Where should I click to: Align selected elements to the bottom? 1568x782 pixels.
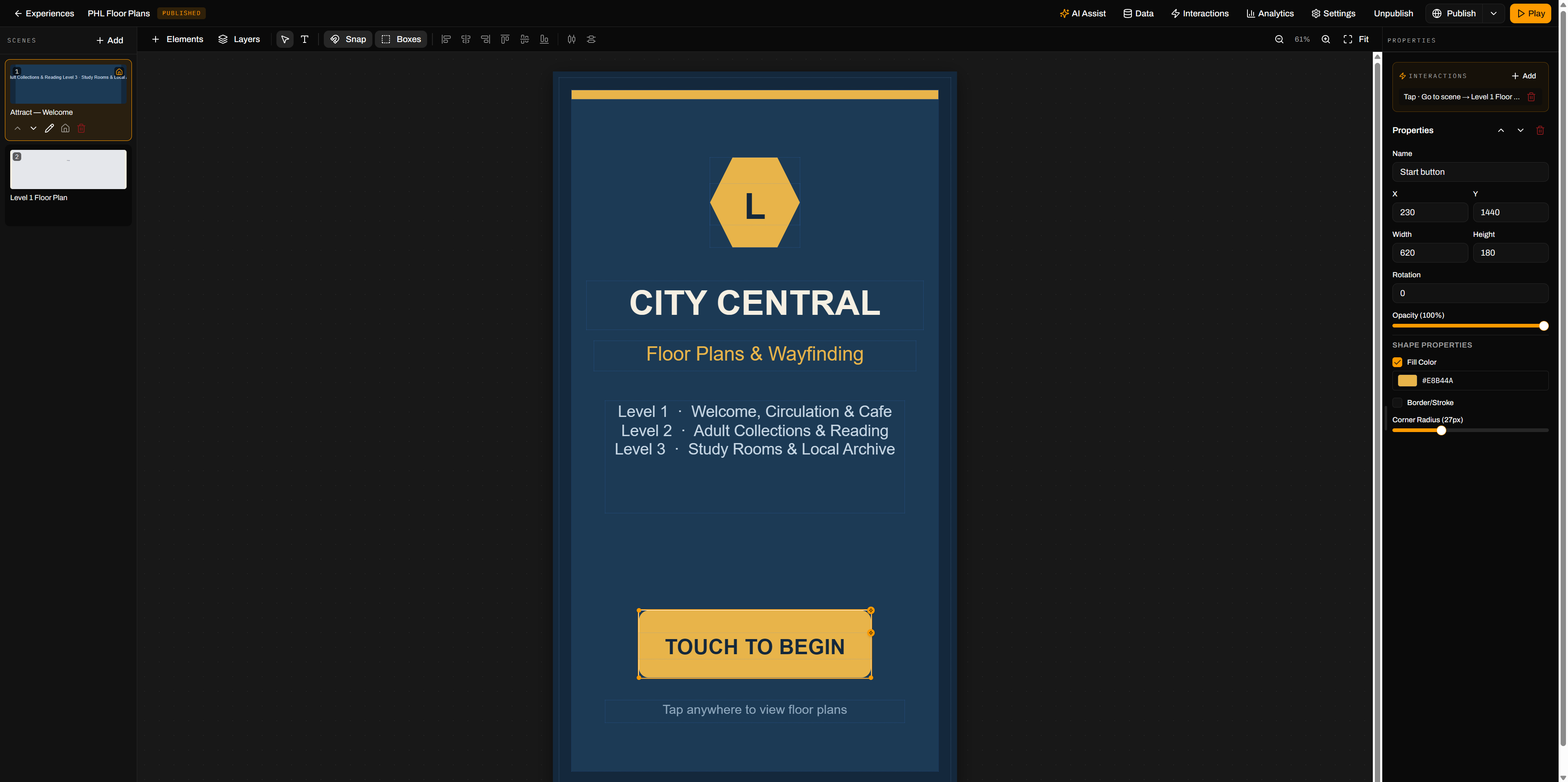tap(544, 40)
